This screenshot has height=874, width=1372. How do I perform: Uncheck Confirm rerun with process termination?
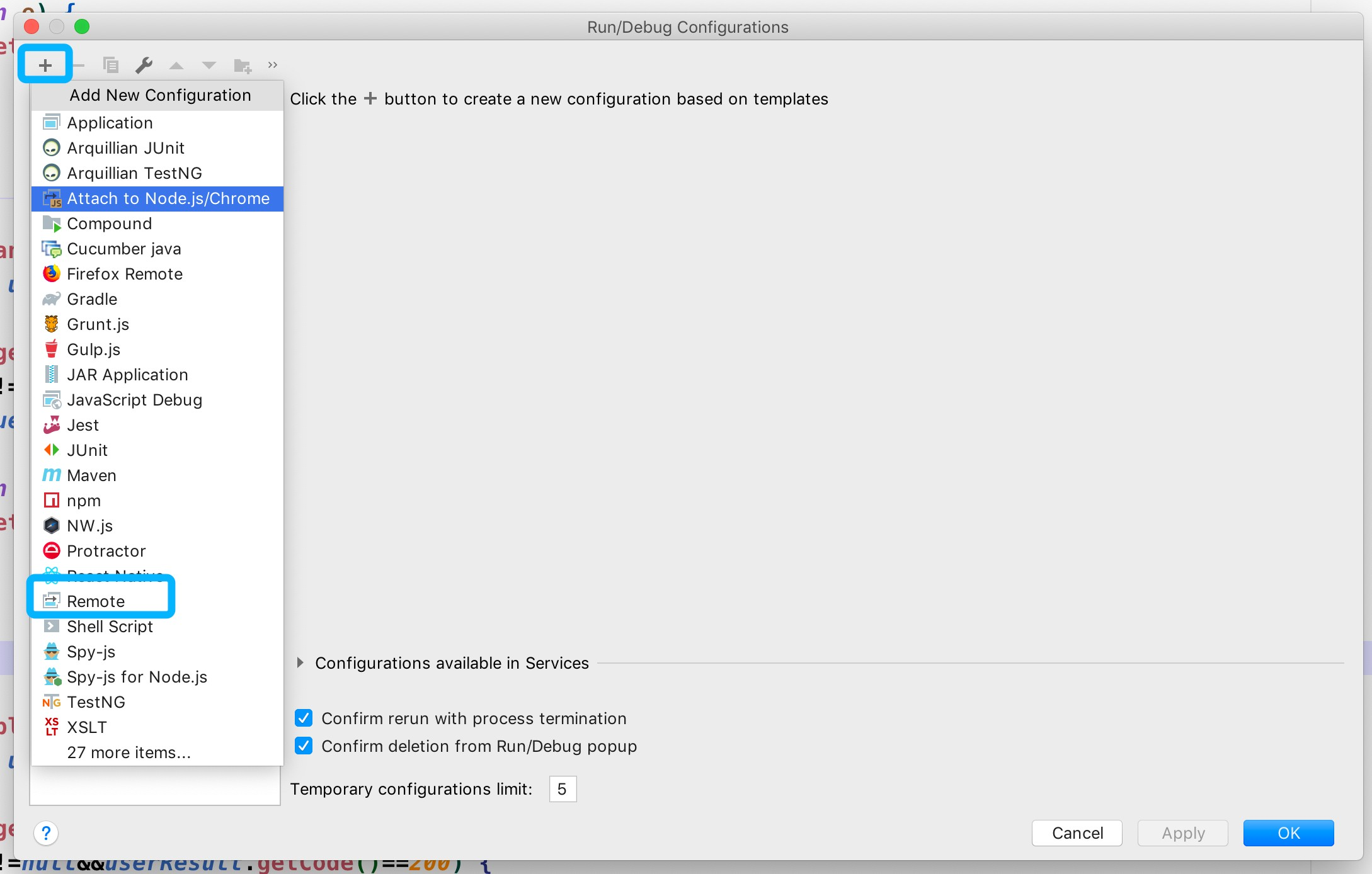click(x=304, y=718)
